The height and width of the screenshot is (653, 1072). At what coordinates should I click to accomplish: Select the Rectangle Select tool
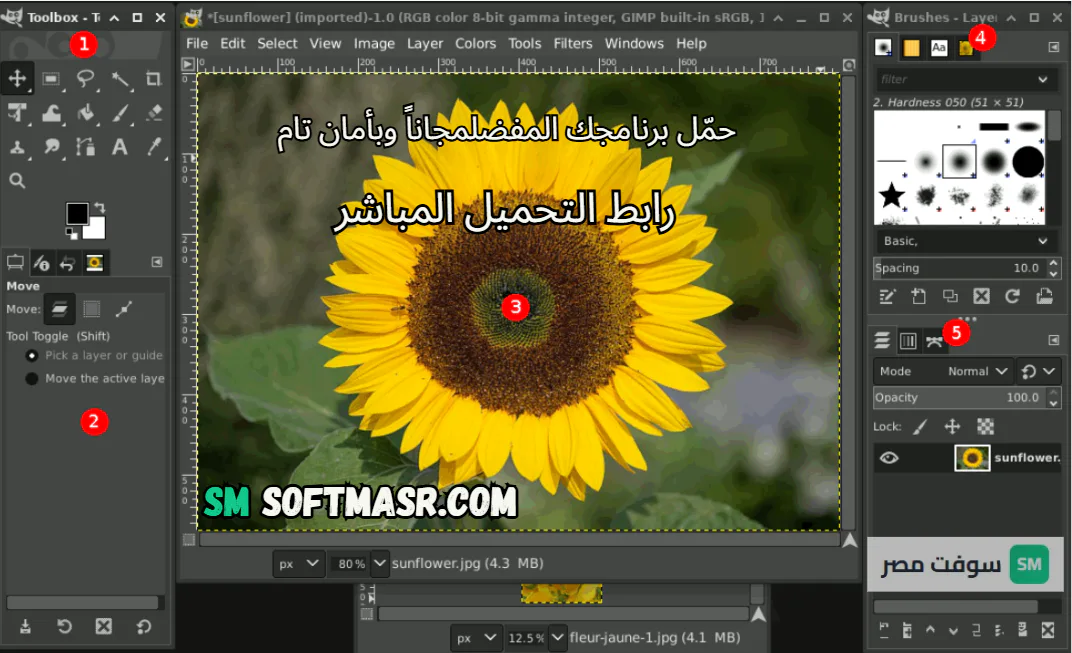51,79
